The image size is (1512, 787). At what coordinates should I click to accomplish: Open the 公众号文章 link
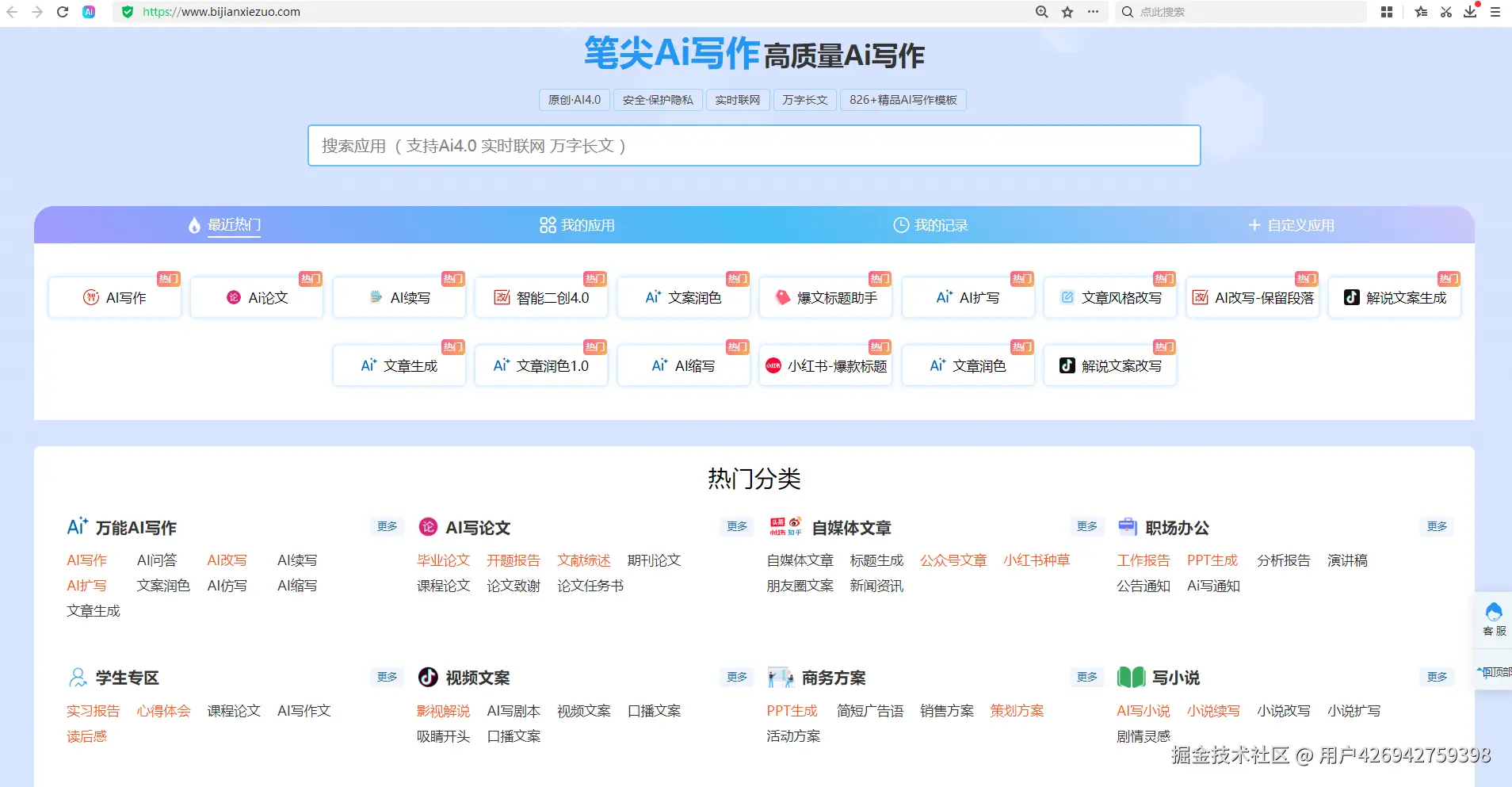953,560
